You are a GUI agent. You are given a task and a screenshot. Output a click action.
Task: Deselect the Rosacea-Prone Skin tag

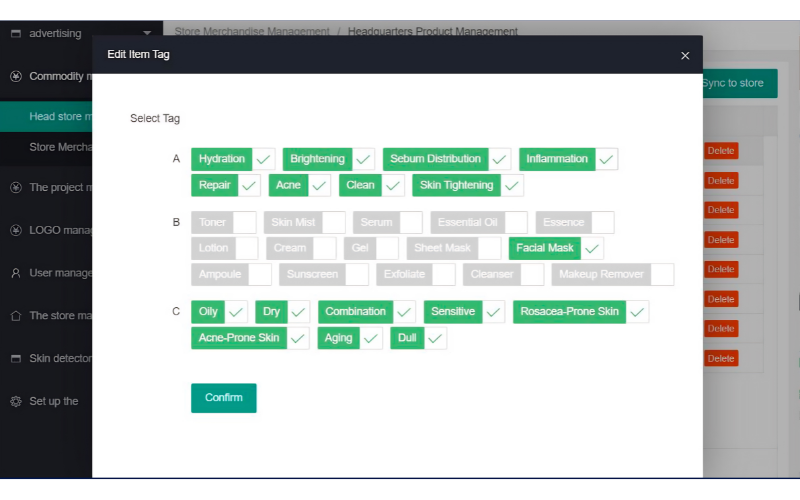click(581, 312)
